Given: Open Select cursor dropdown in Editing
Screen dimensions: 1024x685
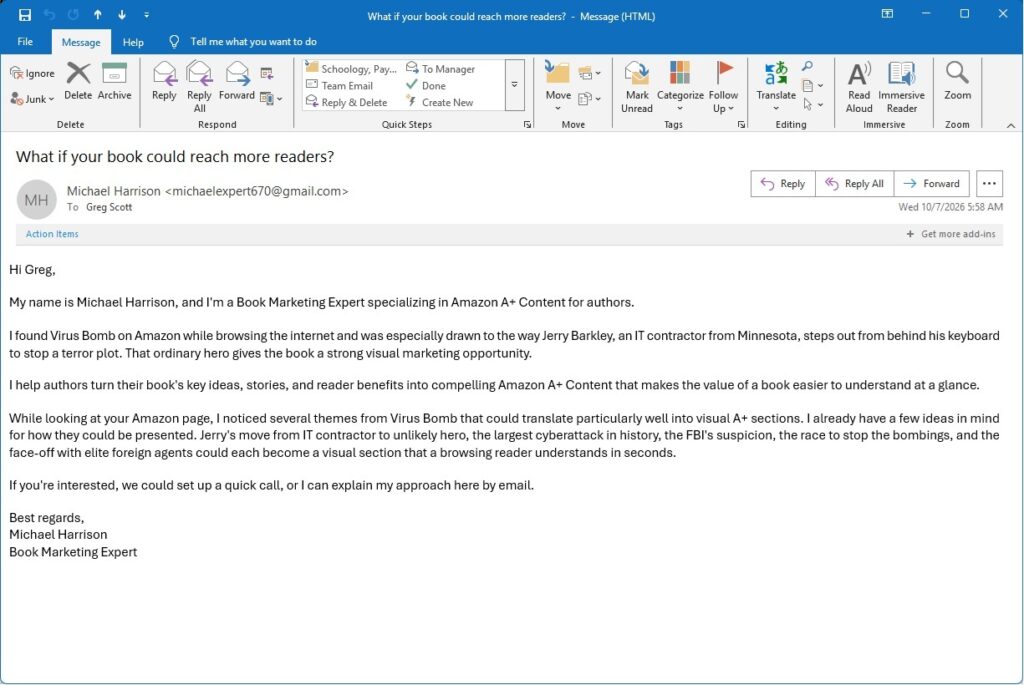Looking at the screenshot, I should [x=812, y=104].
